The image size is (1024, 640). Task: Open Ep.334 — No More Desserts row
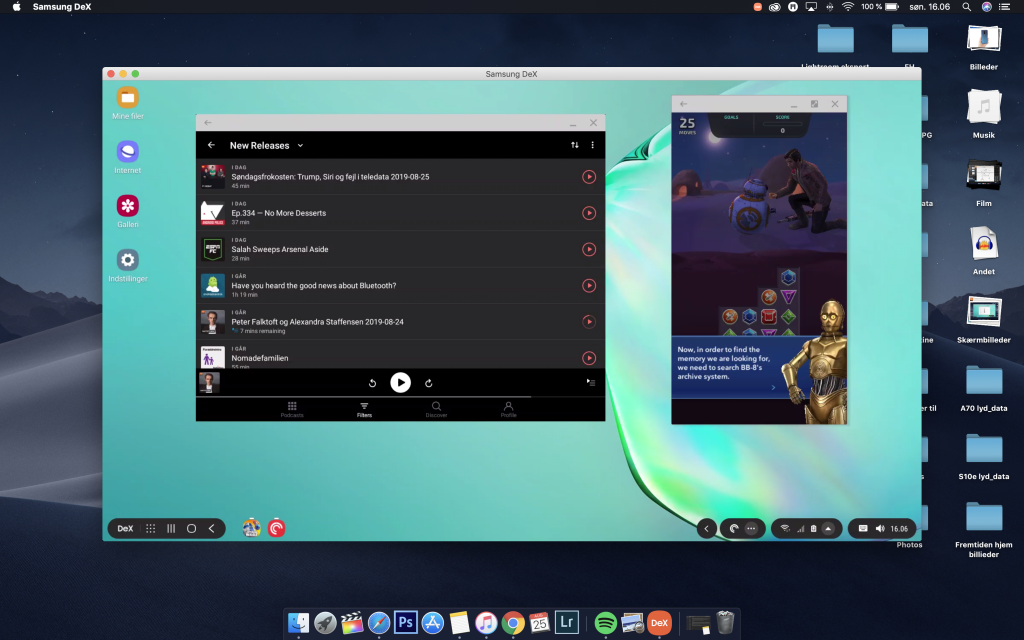tap(400, 213)
